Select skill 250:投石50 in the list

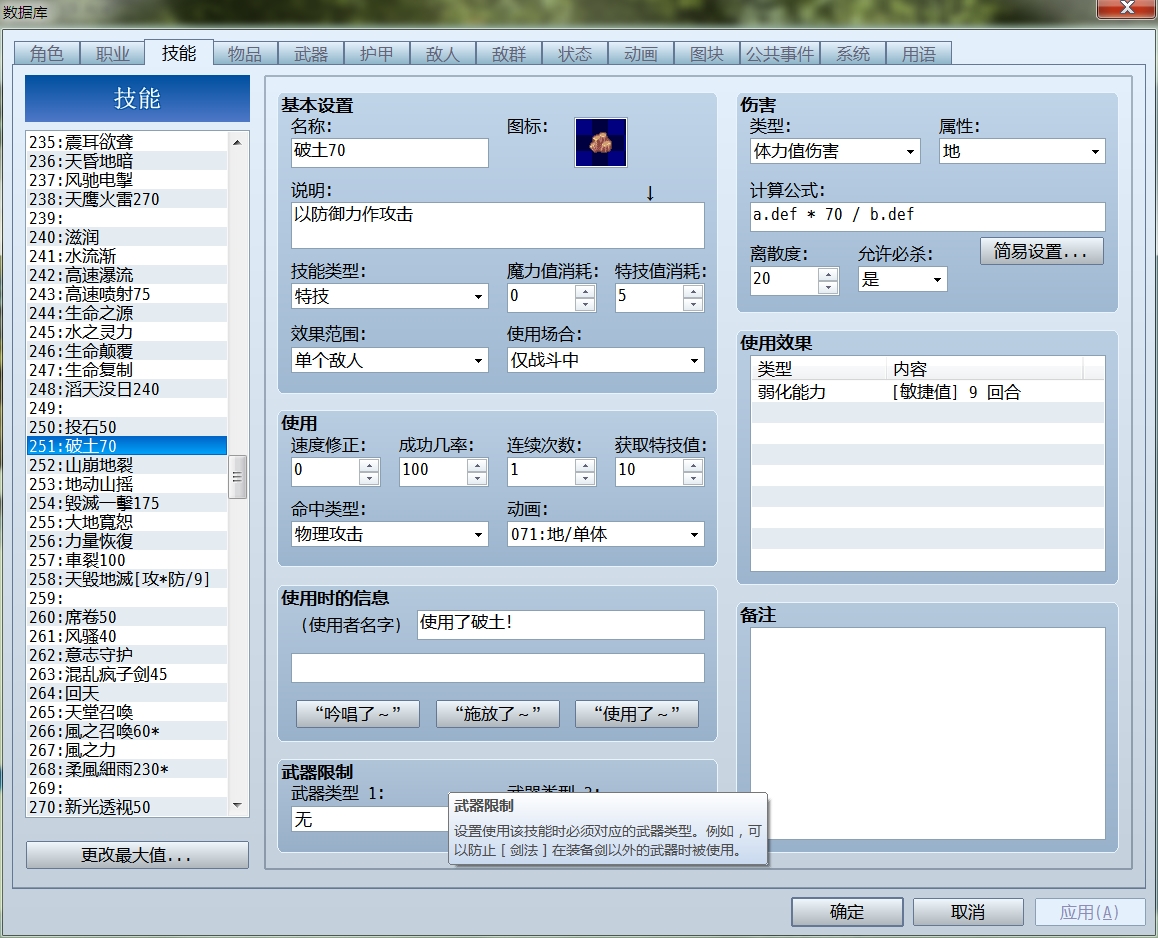point(126,427)
